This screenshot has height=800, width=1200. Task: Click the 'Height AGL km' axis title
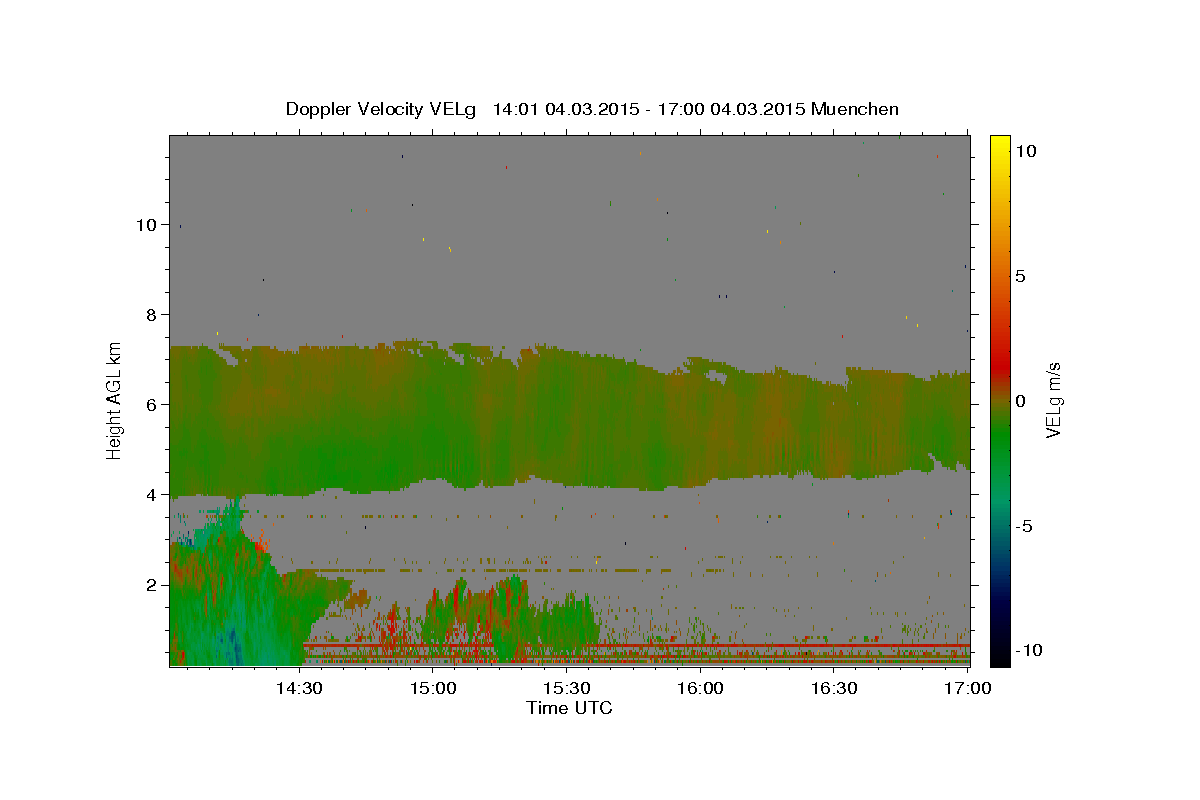click(x=115, y=400)
